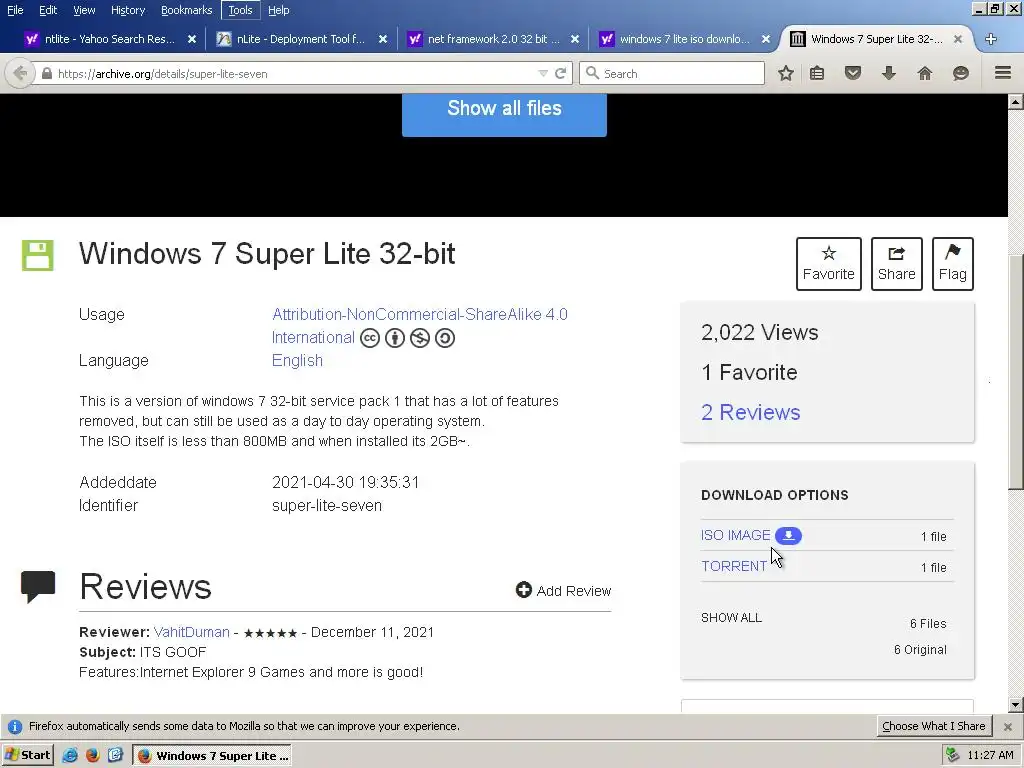
Task: Click the ISO IMAGE download icon
Action: tap(788, 536)
